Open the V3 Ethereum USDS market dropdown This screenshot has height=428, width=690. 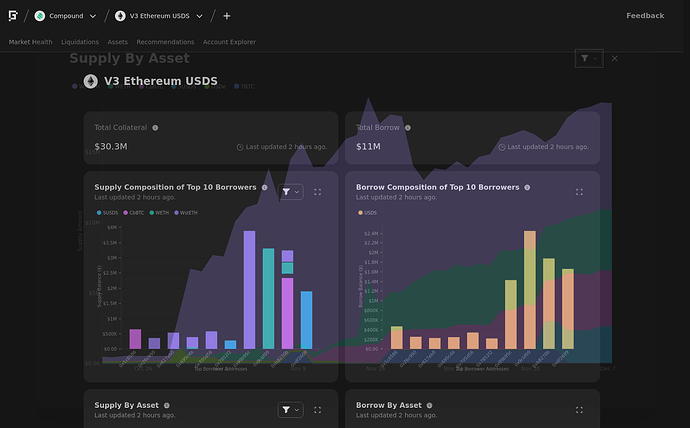coord(159,16)
